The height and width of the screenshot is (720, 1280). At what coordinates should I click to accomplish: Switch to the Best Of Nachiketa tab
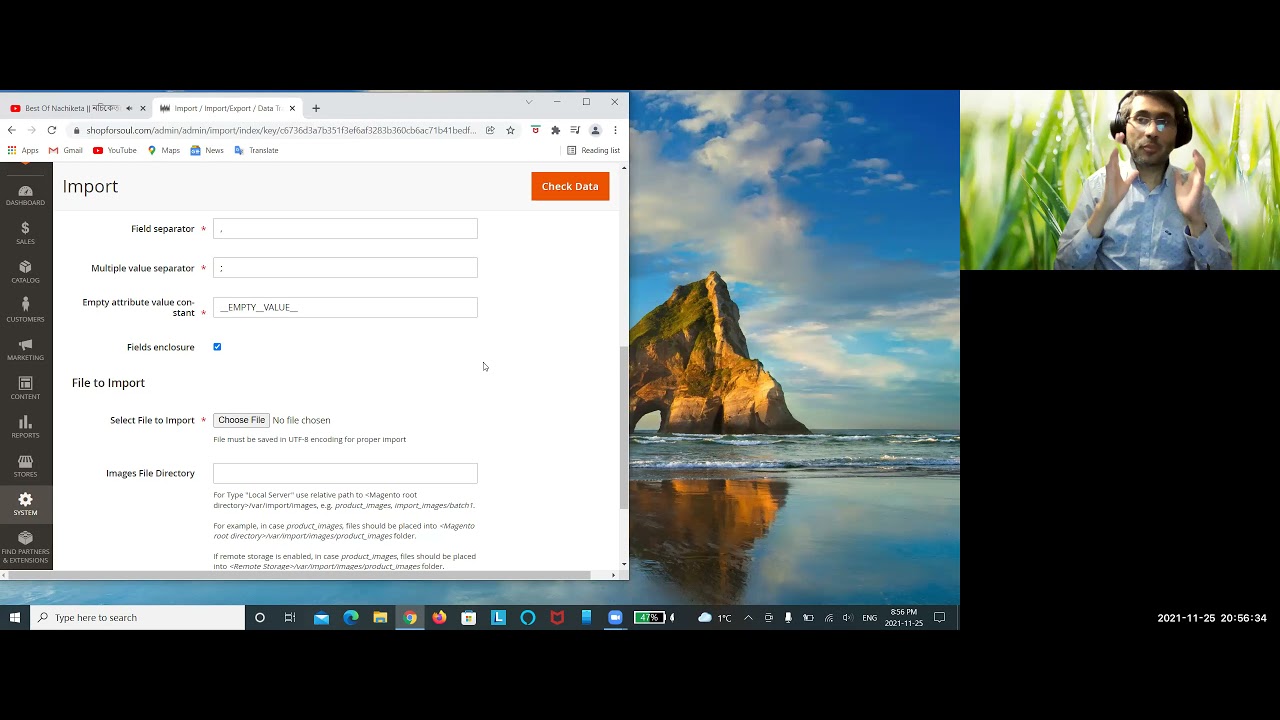70,108
